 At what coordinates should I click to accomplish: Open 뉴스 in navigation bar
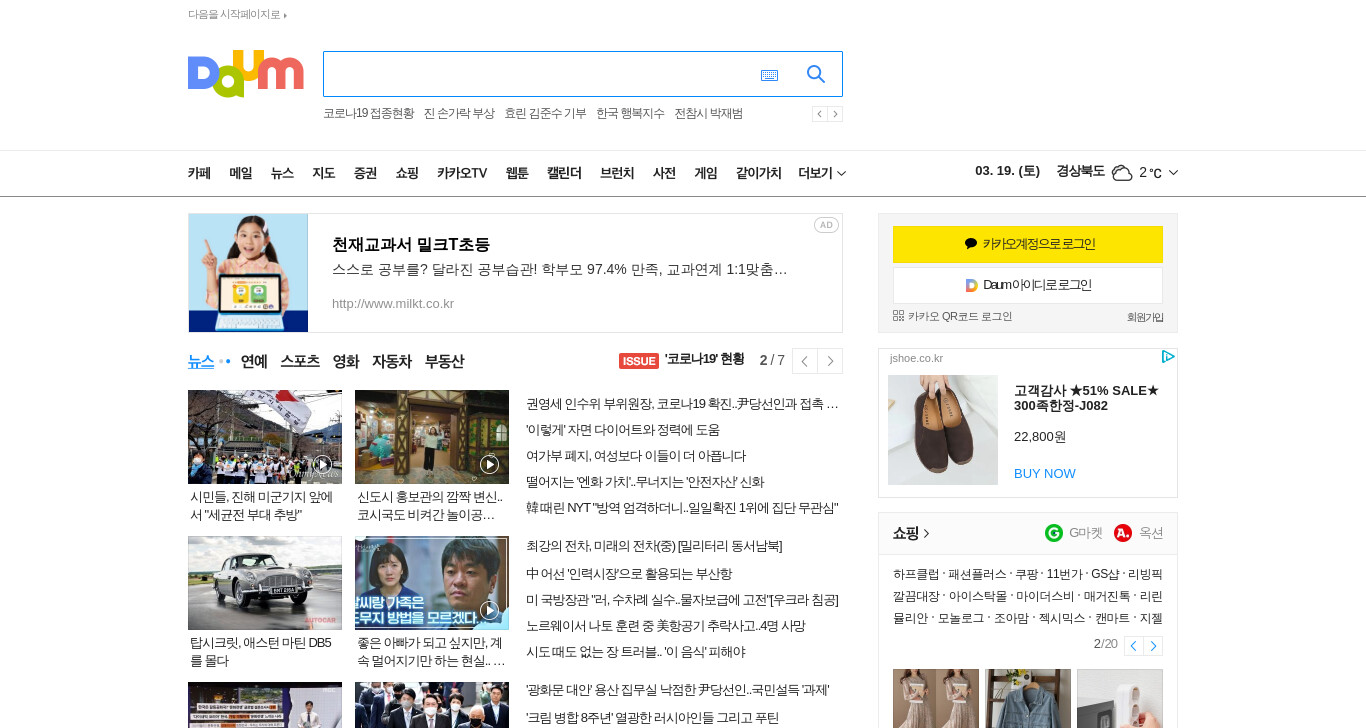click(282, 173)
